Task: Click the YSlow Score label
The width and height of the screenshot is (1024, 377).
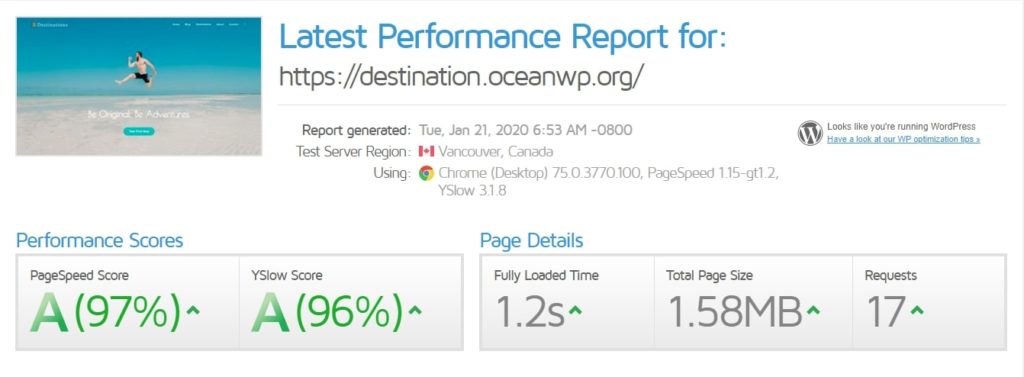Action: 287,276
